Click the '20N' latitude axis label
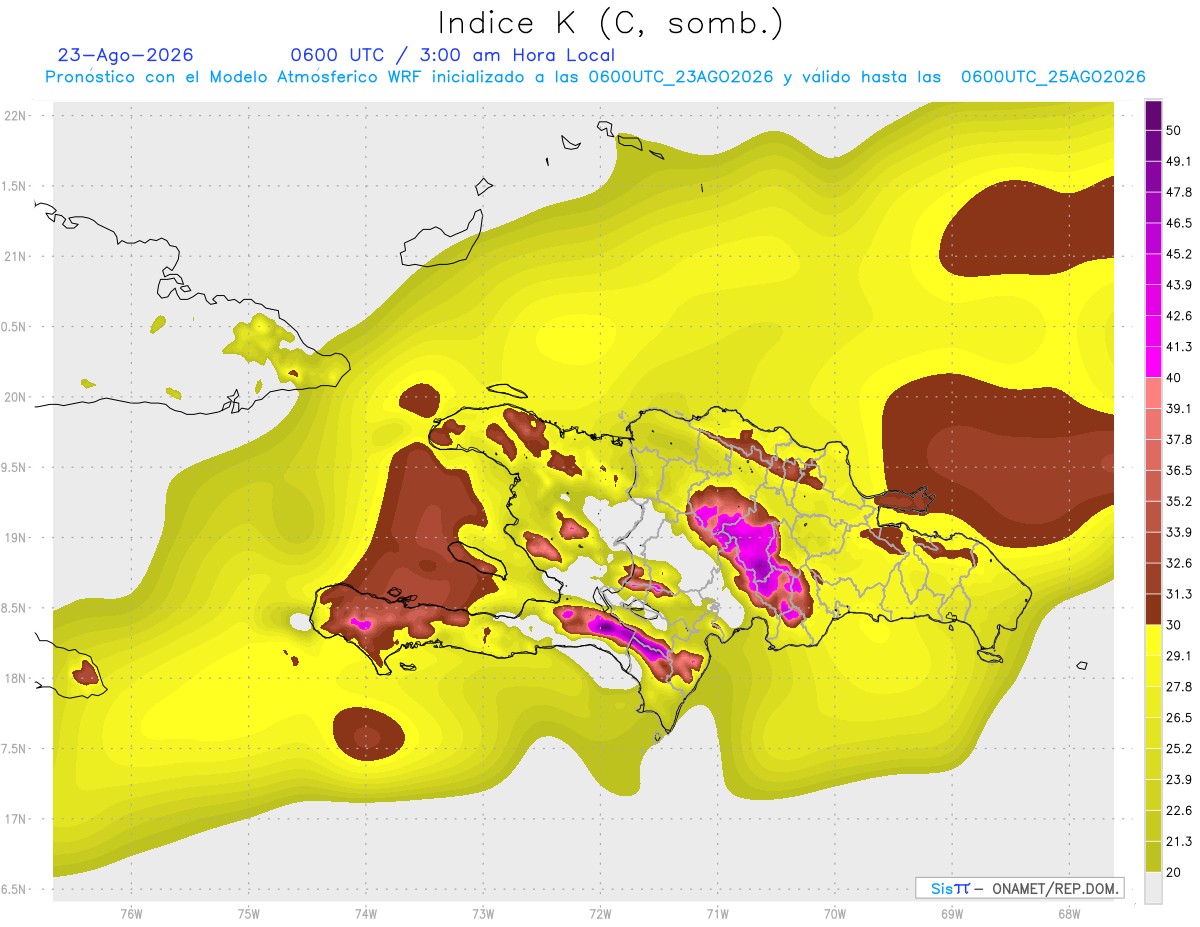This screenshot has width=1200, height=927. [15, 397]
